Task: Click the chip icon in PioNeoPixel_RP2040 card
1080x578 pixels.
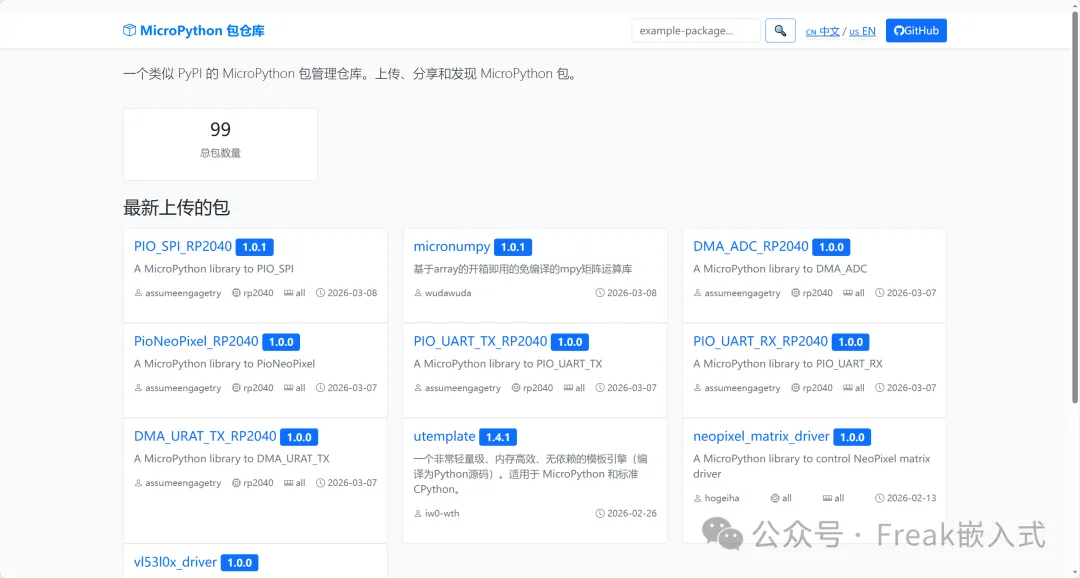Action: (x=236, y=388)
